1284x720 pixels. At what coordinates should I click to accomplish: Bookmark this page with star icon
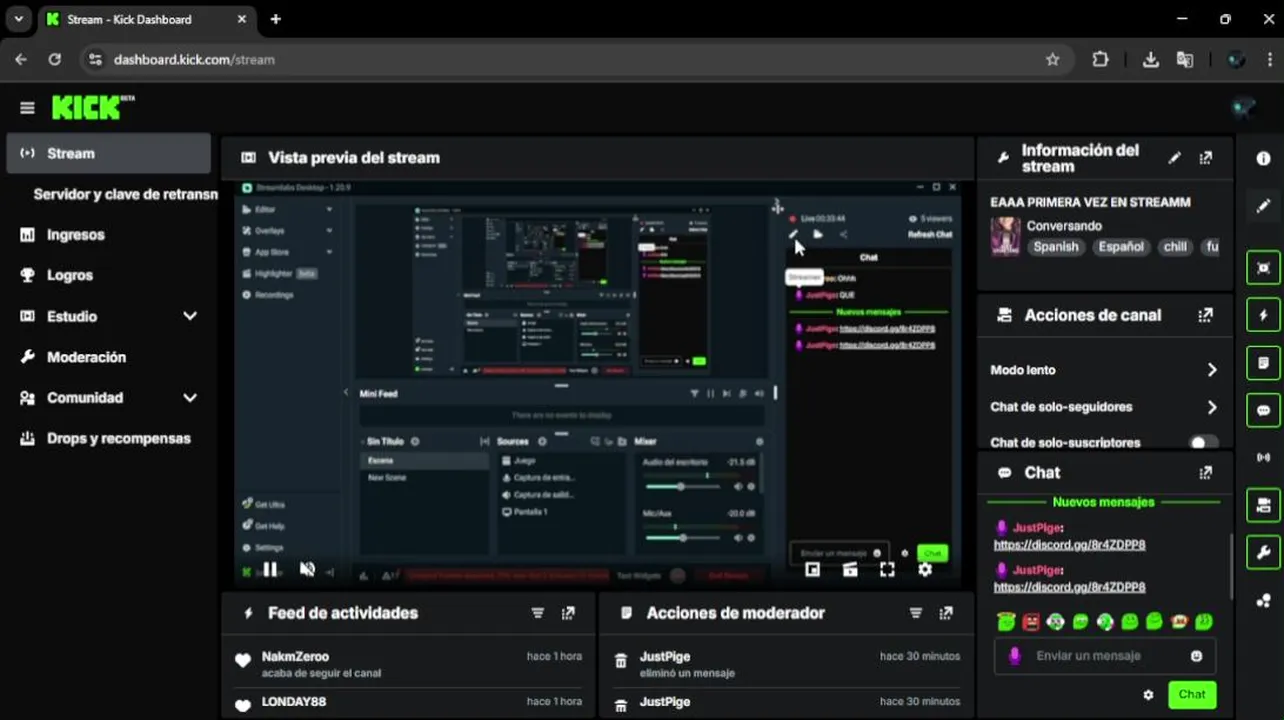[x=1052, y=60]
